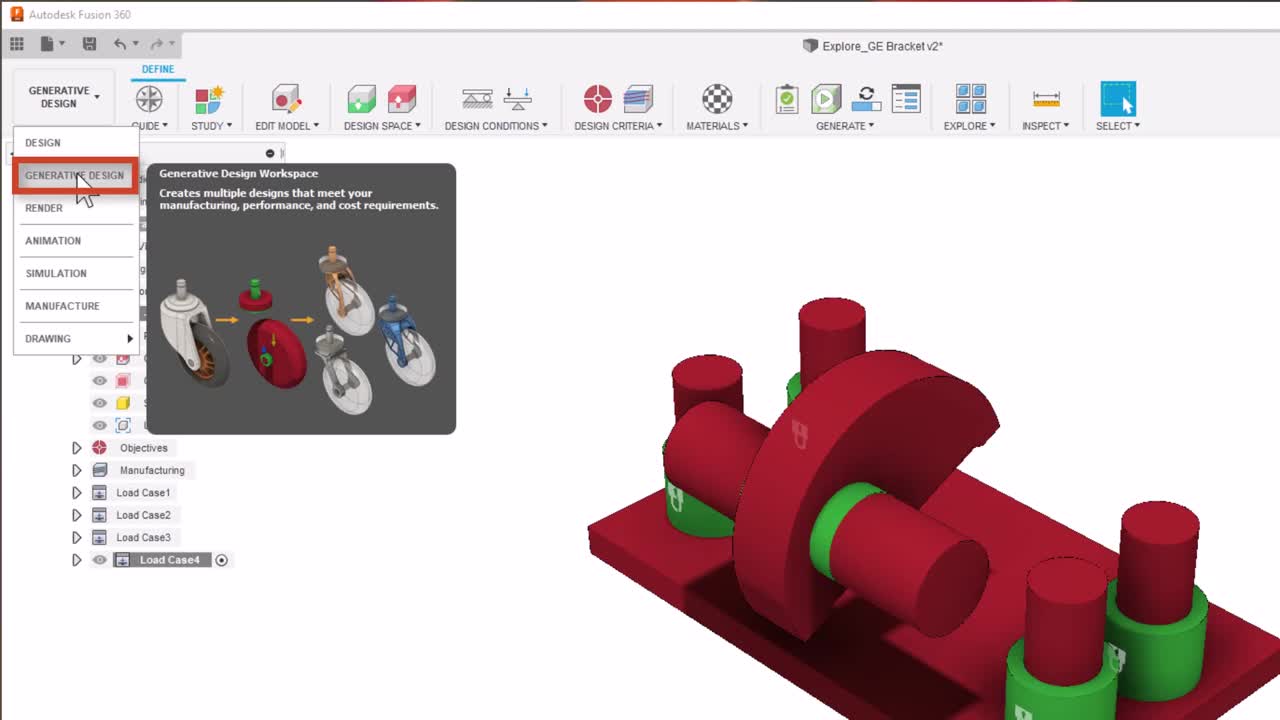
Task: Expand the Objectives tree node
Action: click(77, 447)
